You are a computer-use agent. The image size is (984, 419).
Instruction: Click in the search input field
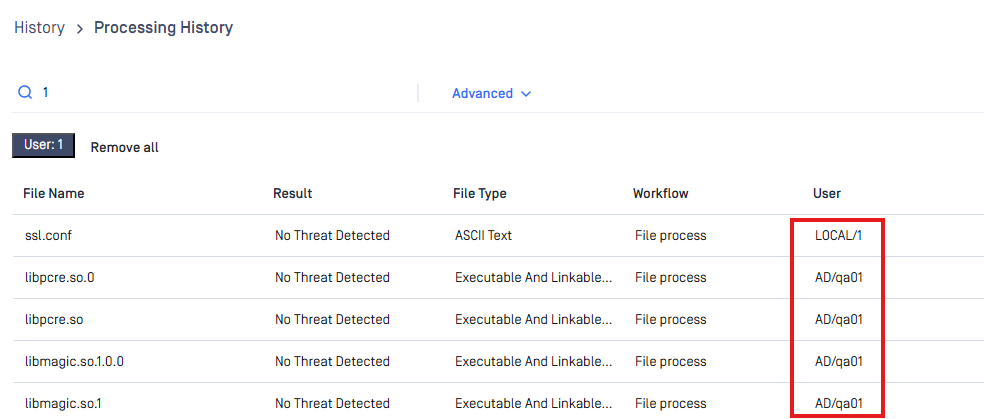tap(226, 93)
